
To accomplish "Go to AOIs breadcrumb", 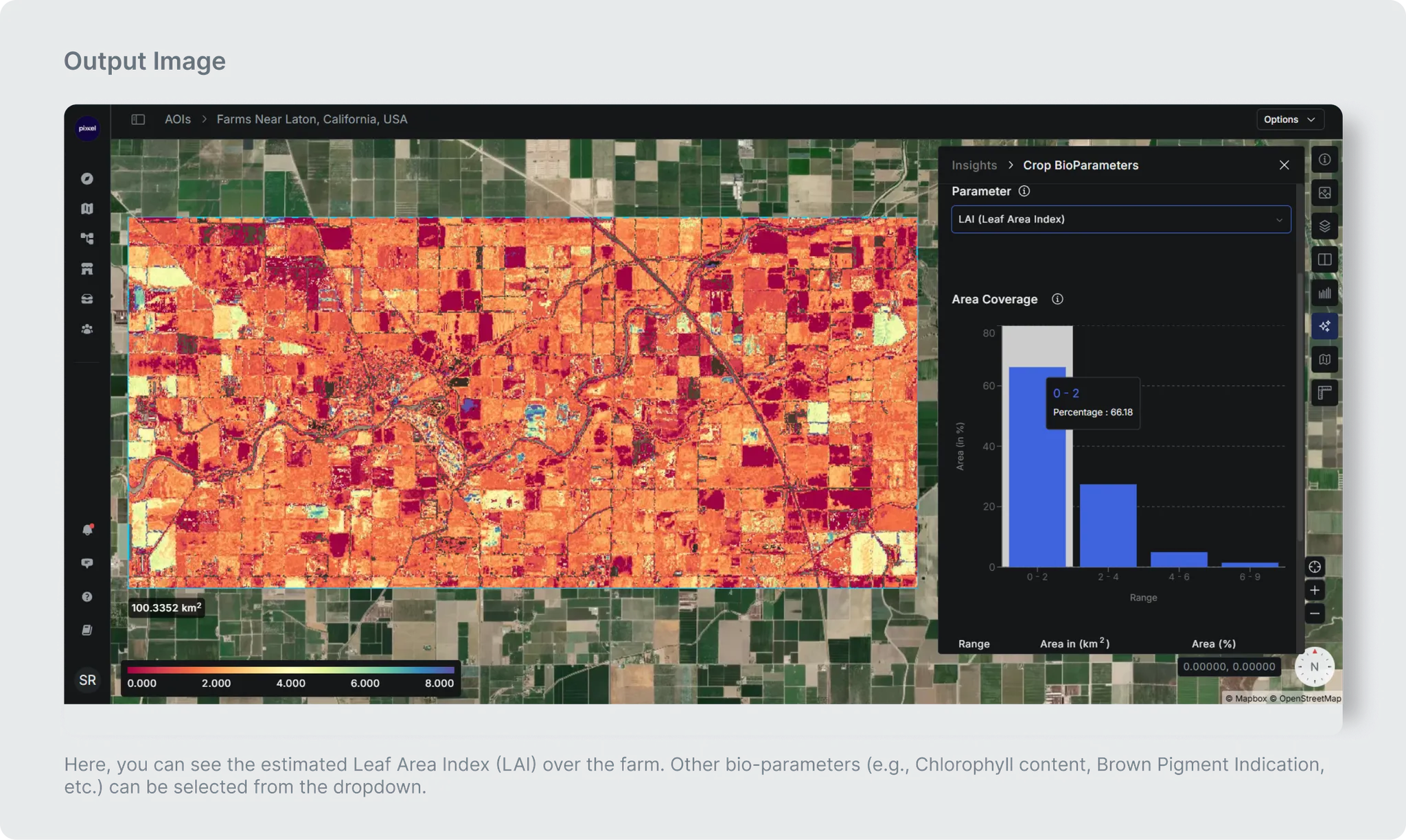I will (x=178, y=119).
